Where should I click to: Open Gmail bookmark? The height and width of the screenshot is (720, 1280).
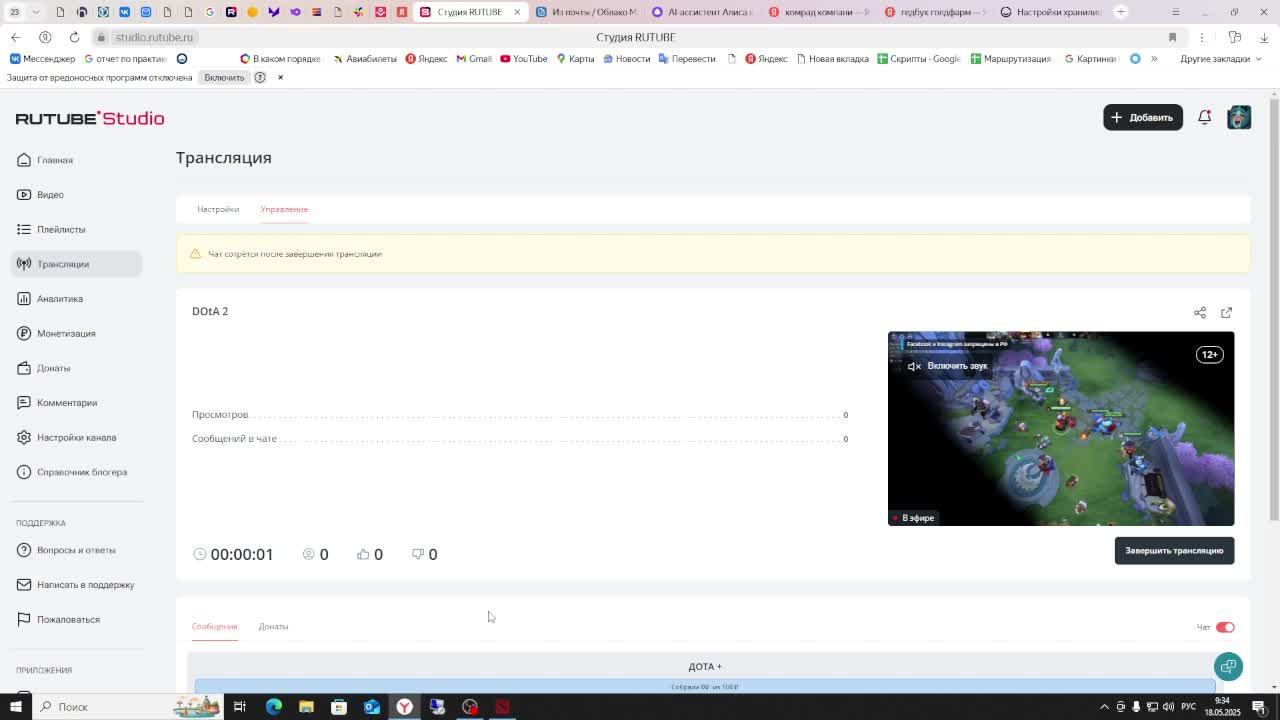click(x=474, y=59)
